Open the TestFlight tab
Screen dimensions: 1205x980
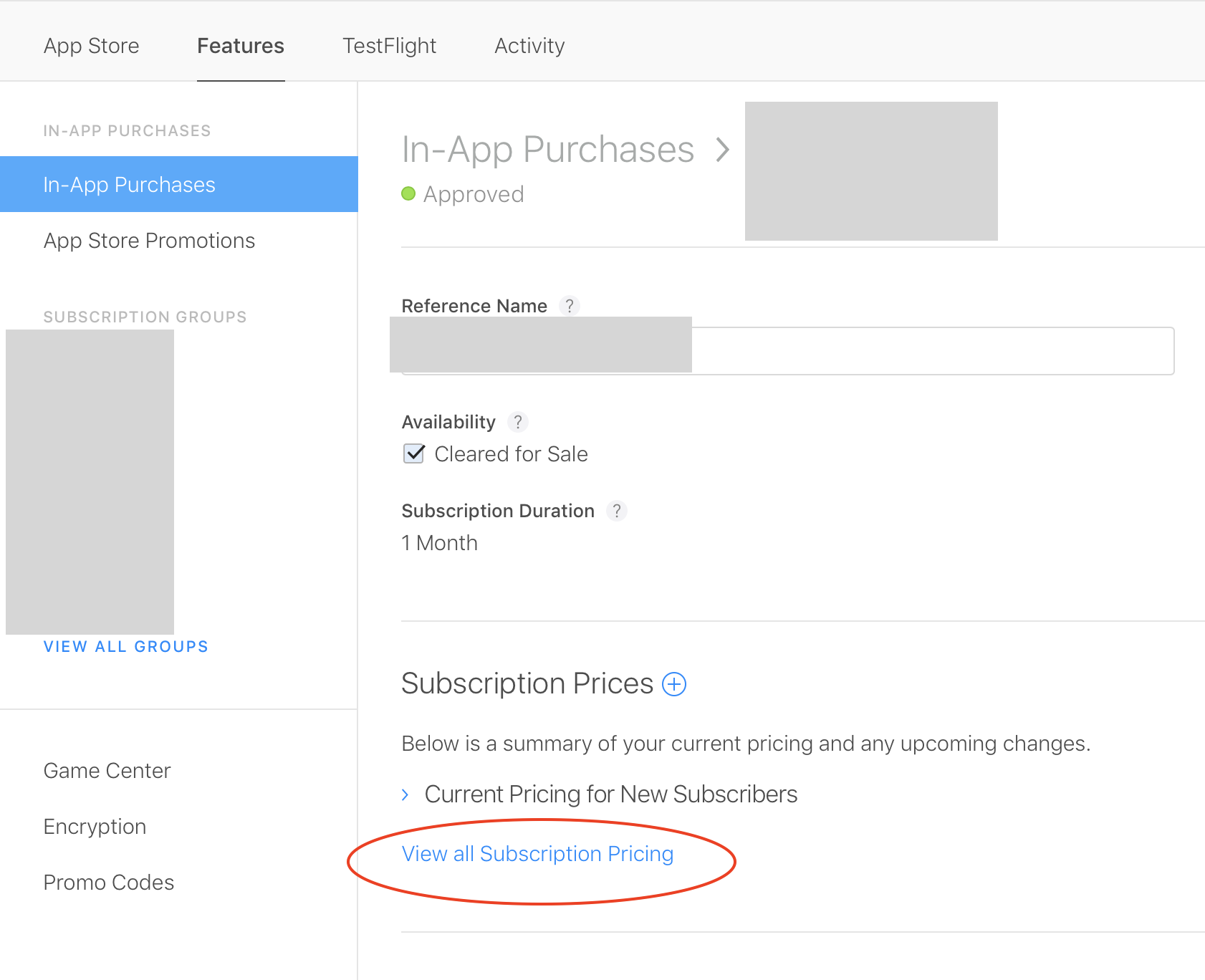[x=389, y=46]
